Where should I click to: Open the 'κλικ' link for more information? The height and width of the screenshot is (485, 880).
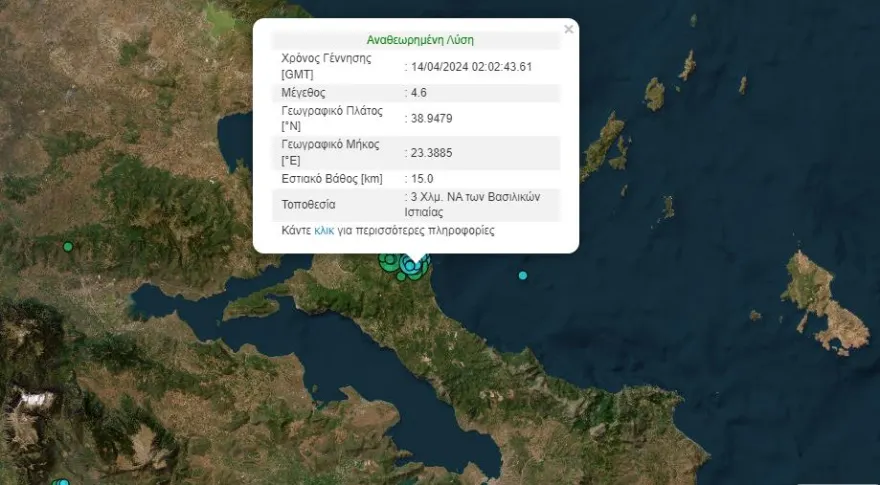(324, 230)
